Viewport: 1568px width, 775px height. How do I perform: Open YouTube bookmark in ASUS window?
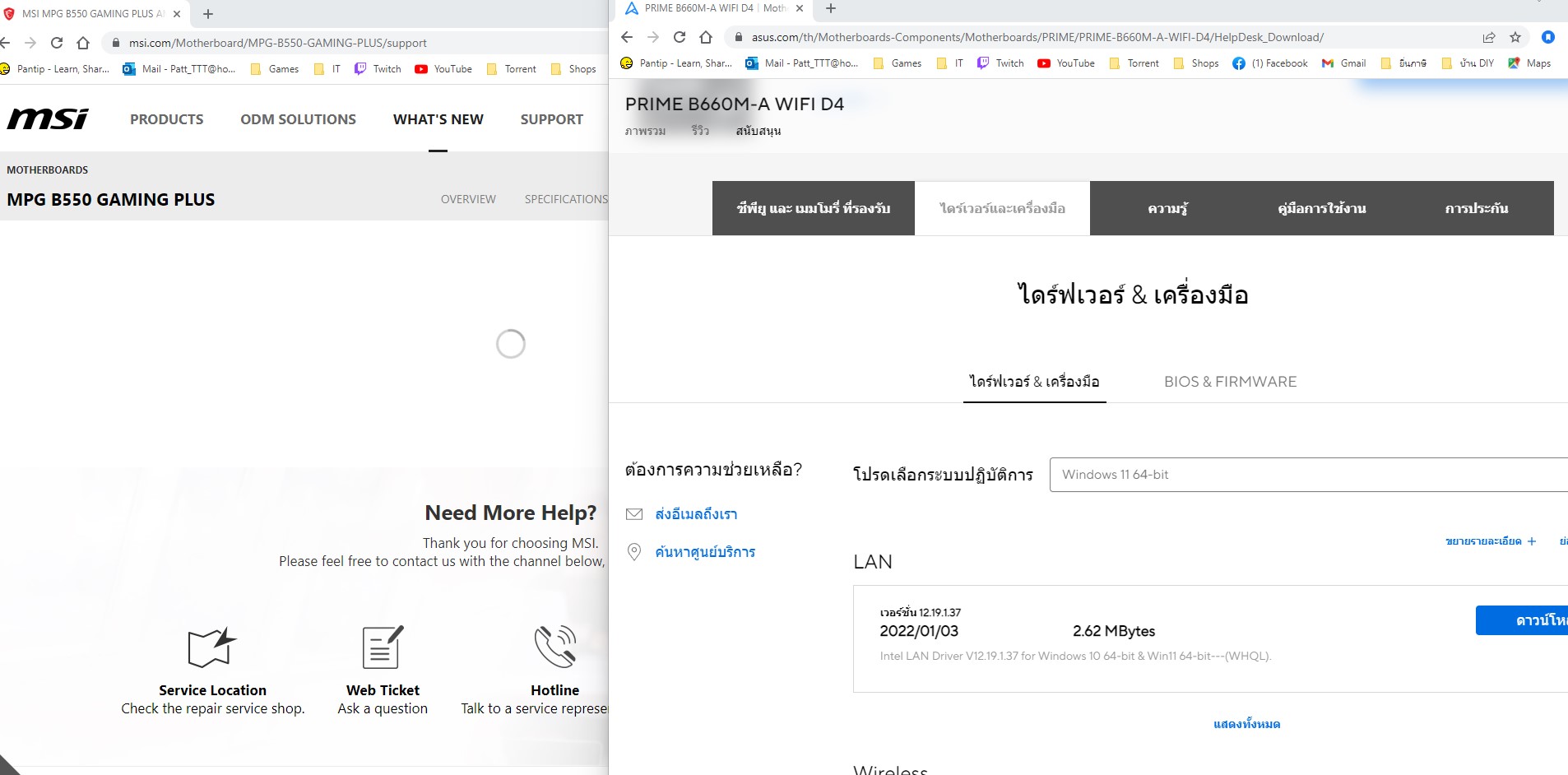1066,63
